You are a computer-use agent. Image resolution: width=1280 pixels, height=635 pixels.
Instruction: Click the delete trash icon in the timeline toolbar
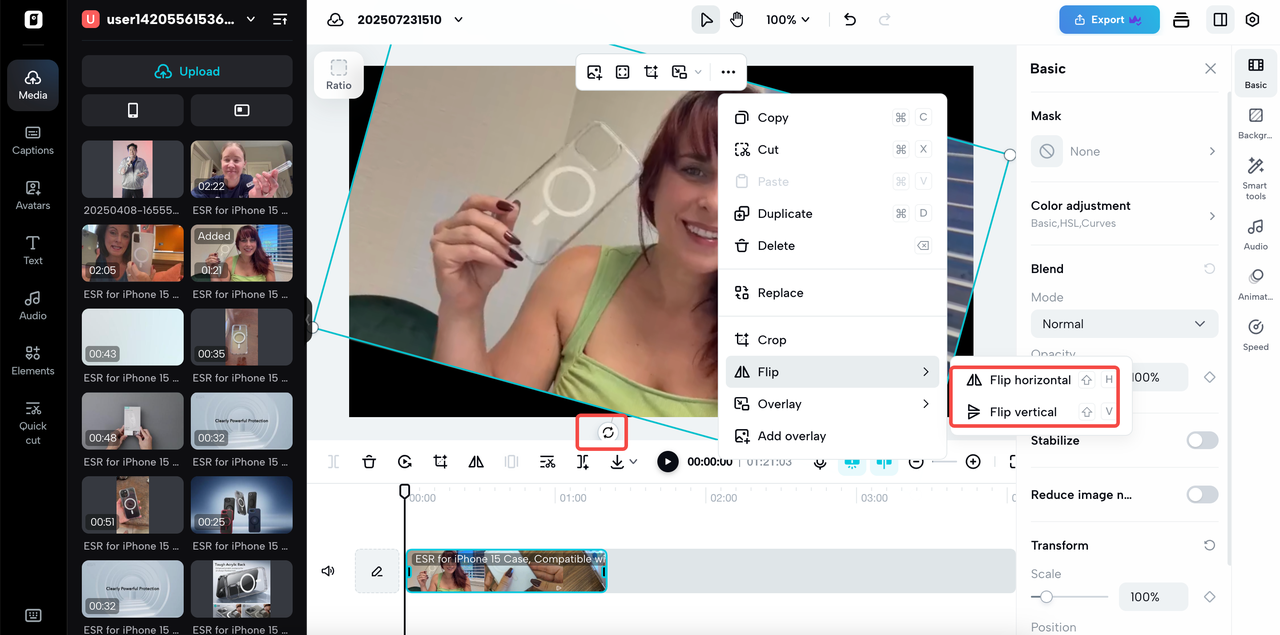point(369,461)
